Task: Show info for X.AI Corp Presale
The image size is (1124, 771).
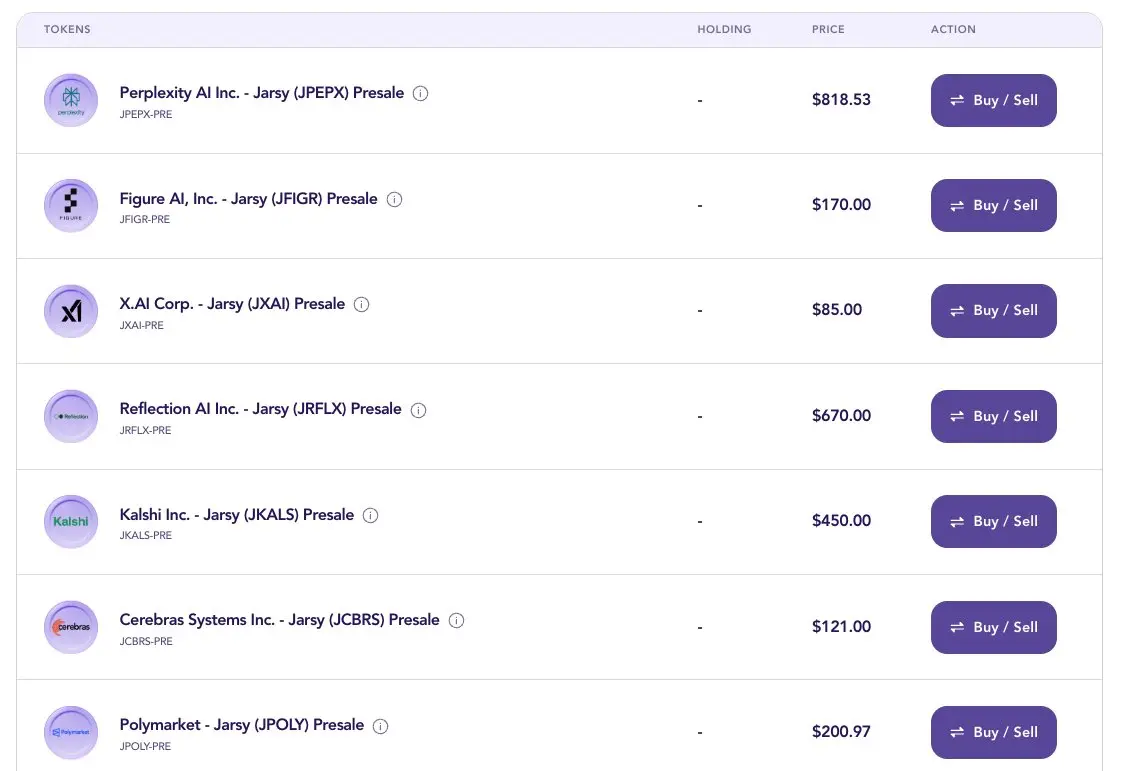Action: pos(362,304)
